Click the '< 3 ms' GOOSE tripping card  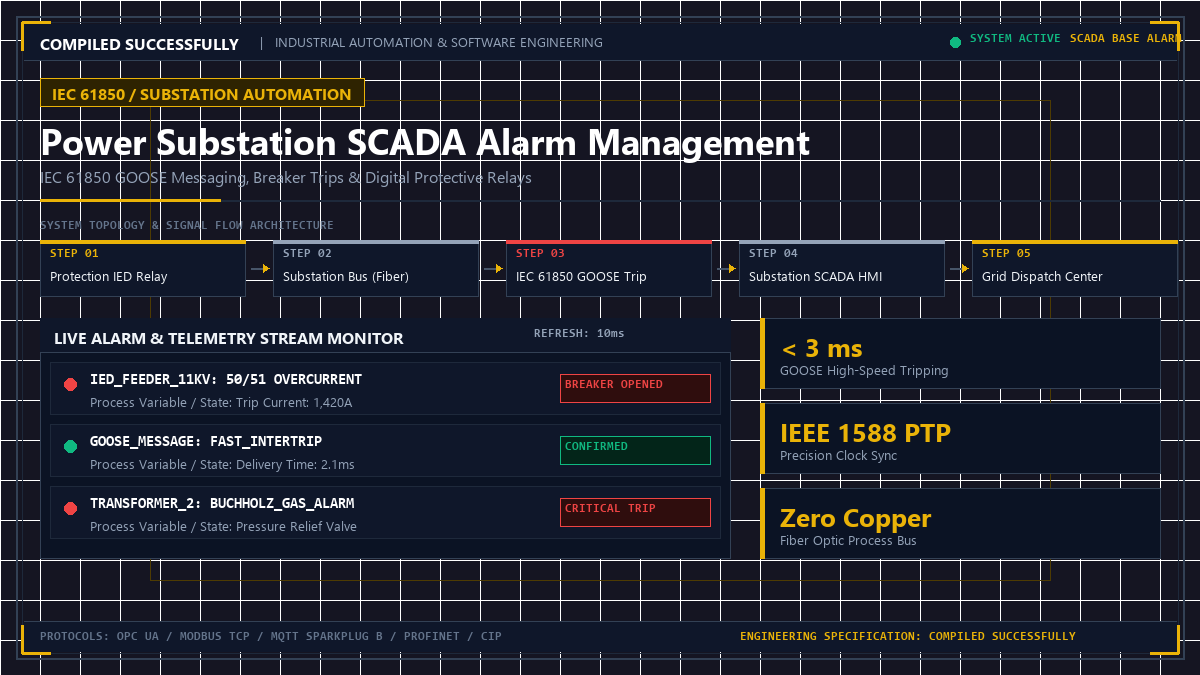click(961, 353)
